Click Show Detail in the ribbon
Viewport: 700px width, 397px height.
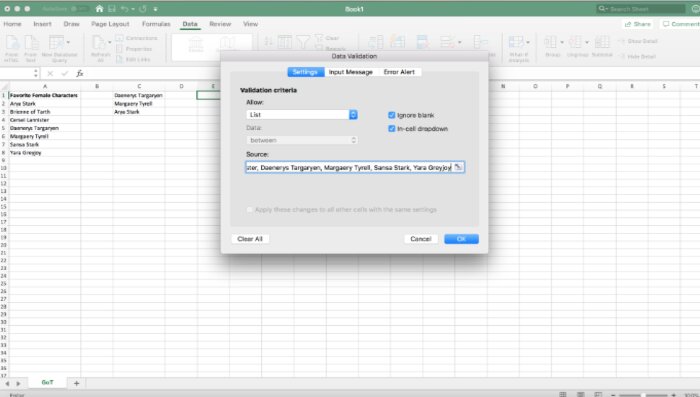coord(638,41)
